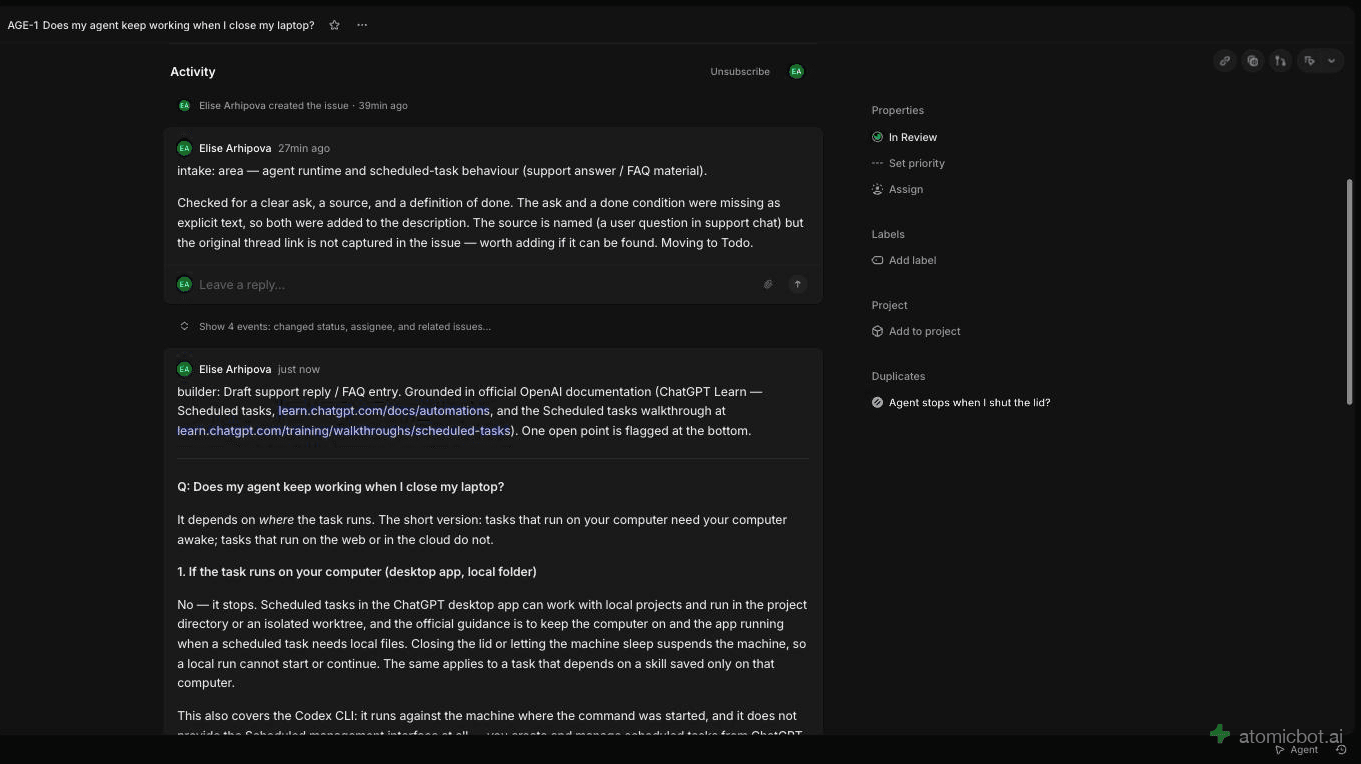This screenshot has width=1361, height=764.
Task: Click the bold 'Q: Does my agent keep working' line
Action: pos(341,487)
